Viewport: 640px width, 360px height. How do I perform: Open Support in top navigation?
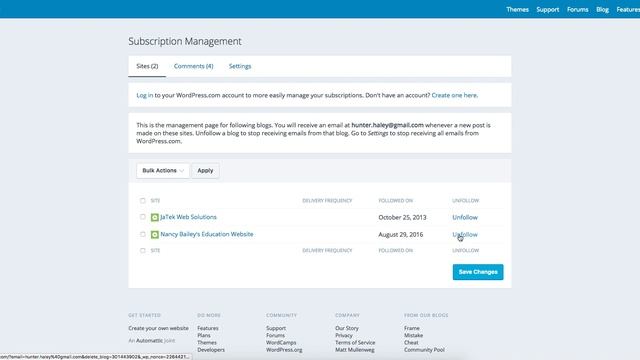[x=548, y=9]
